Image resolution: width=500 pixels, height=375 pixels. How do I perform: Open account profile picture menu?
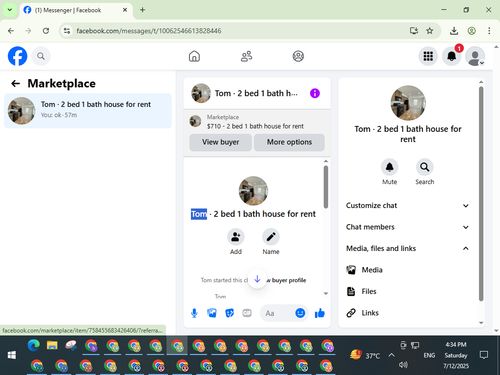click(x=475, y=56)
